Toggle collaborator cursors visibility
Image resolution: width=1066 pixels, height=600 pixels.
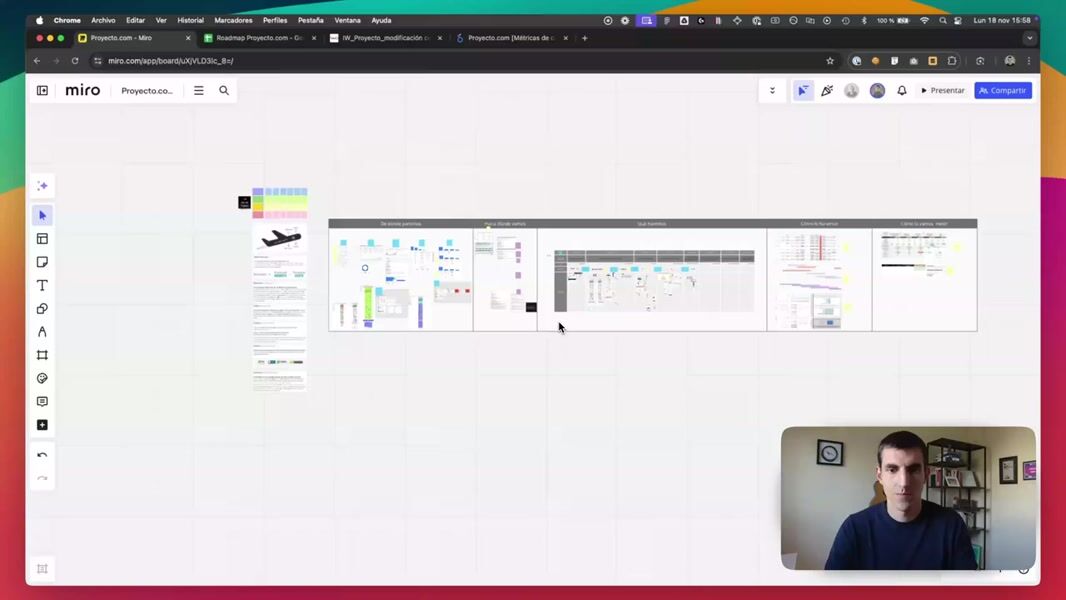point(803,91)
